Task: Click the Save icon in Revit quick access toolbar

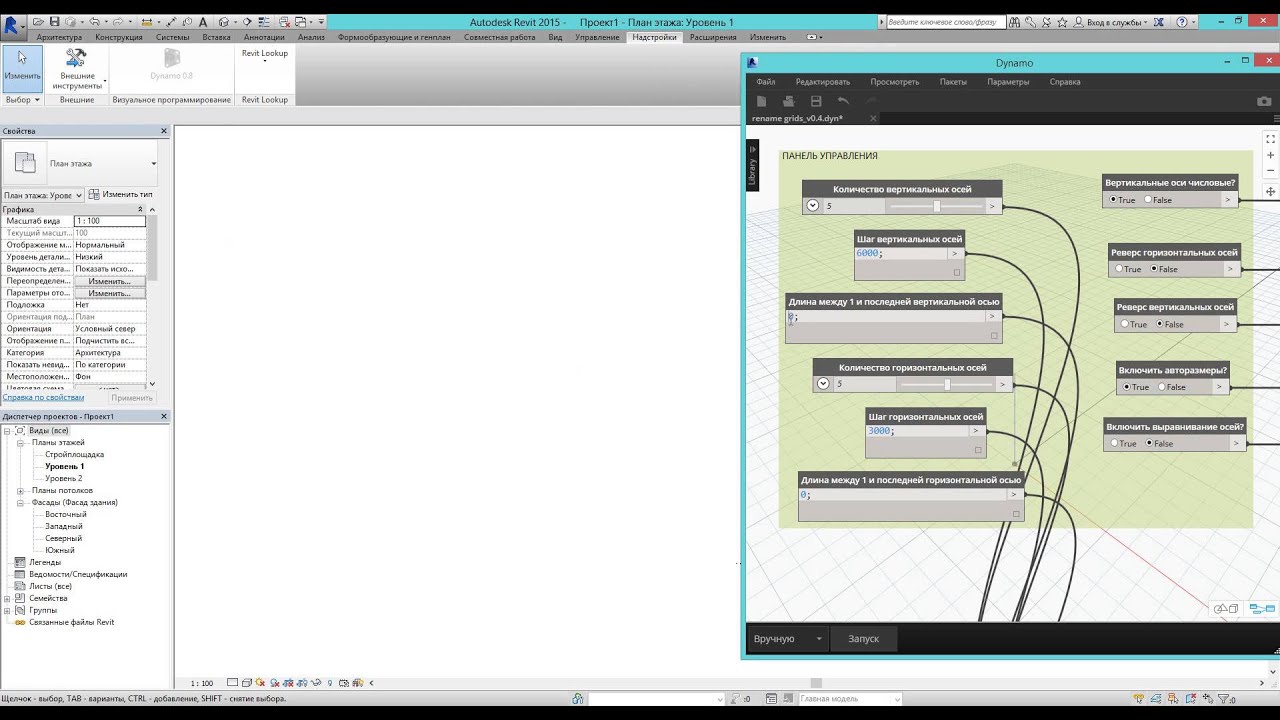Action: 54,22
